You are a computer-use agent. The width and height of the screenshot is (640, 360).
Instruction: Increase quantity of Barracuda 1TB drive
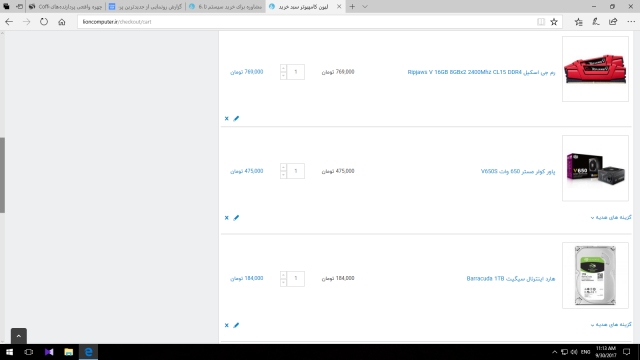click(283, 275)
